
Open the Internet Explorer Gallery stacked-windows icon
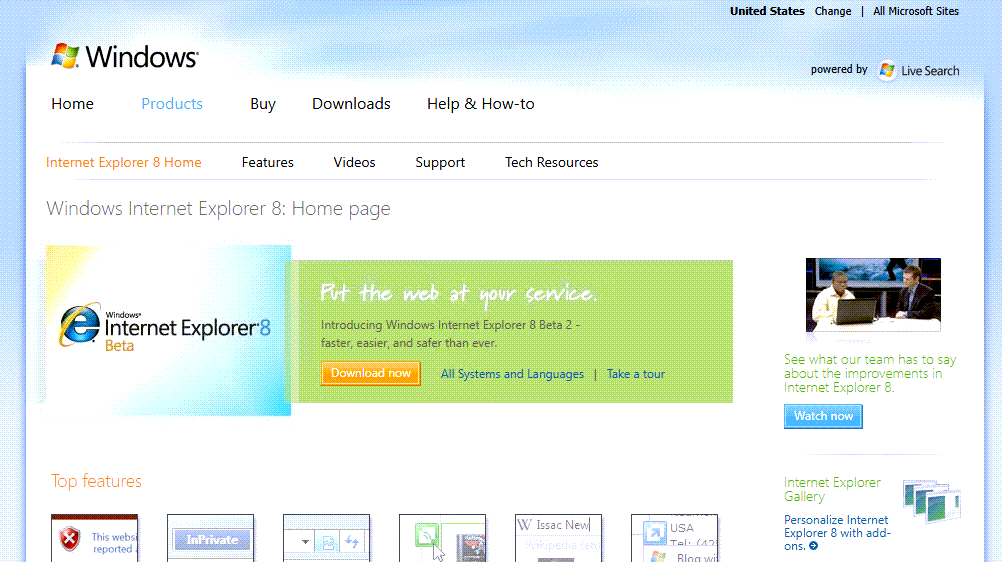932,501
